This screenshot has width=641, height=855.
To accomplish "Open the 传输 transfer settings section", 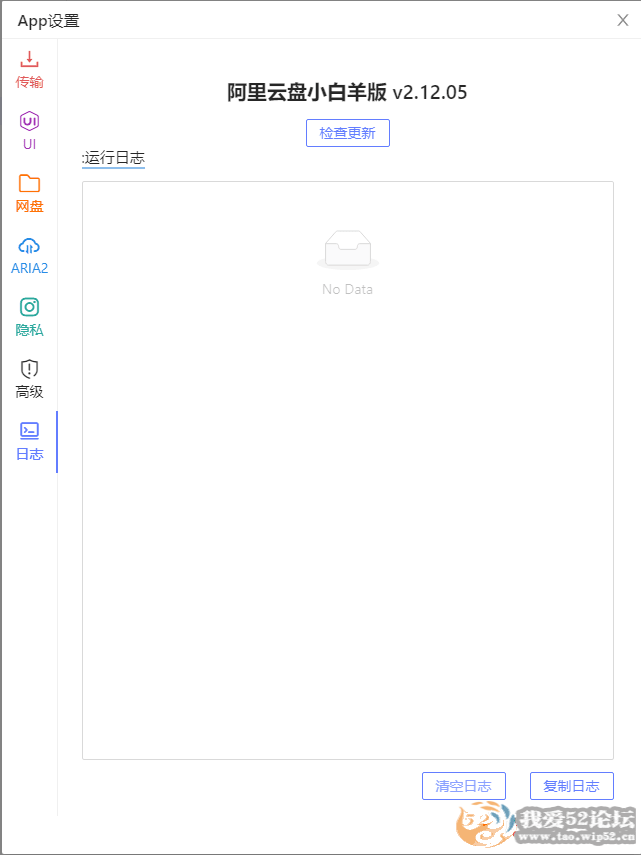I will pos(29,70).
